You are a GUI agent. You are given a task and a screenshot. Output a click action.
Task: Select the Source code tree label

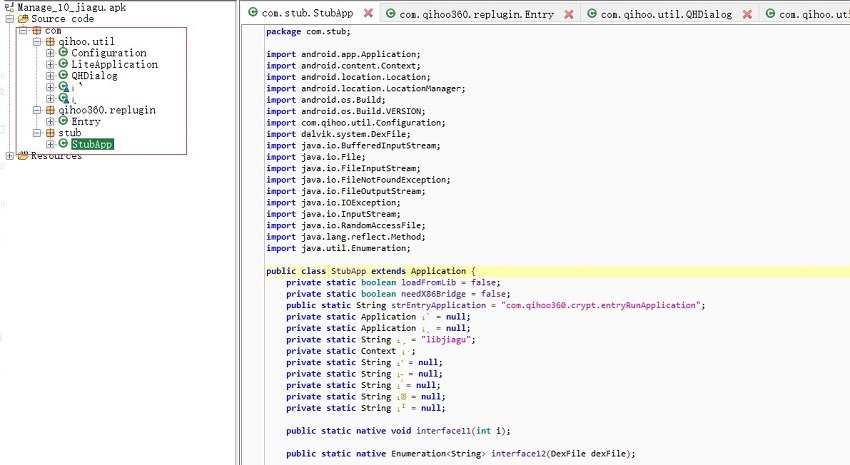[62, 18]
